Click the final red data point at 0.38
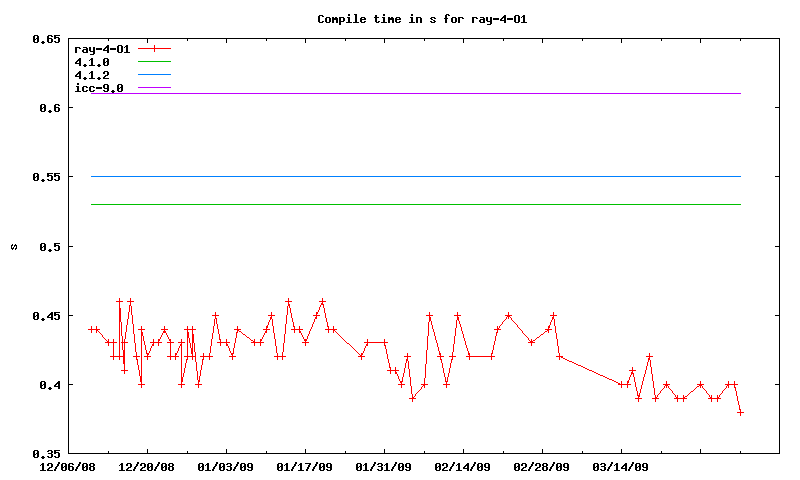The width and height of the screenshot is (800, 480). click(740, 412)
